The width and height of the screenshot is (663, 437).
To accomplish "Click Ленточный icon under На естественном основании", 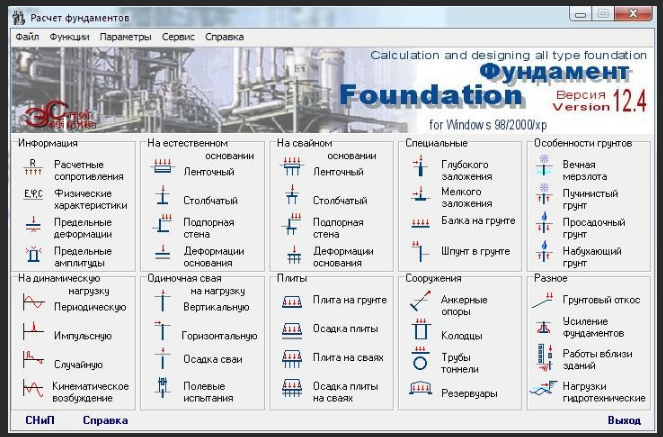I will coord(162,166).
